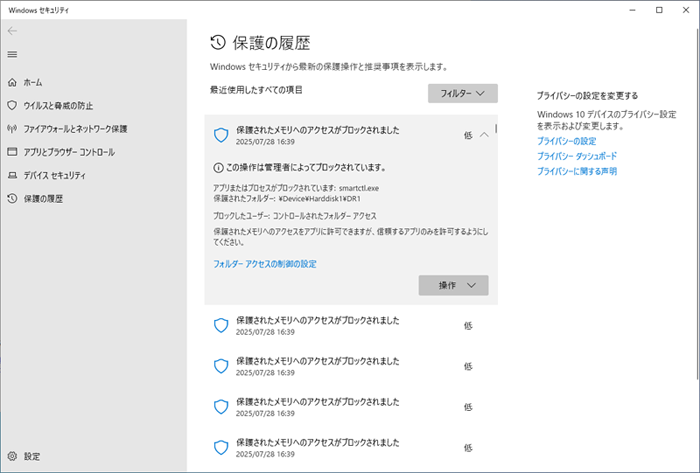The image size is (700, 473).
Task: Click the history icon beside 保護の履歴 heading
Action: click(218, 42)
